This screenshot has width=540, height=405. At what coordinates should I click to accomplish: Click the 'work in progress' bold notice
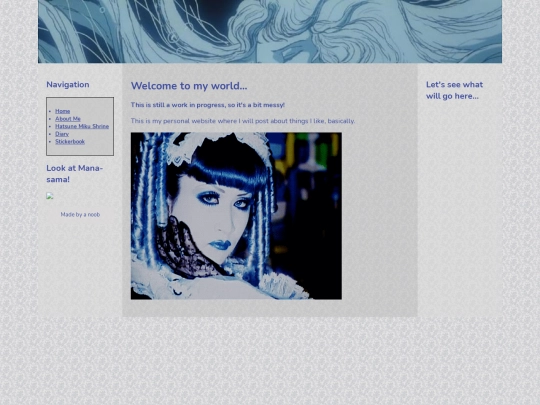coord(208,105)
